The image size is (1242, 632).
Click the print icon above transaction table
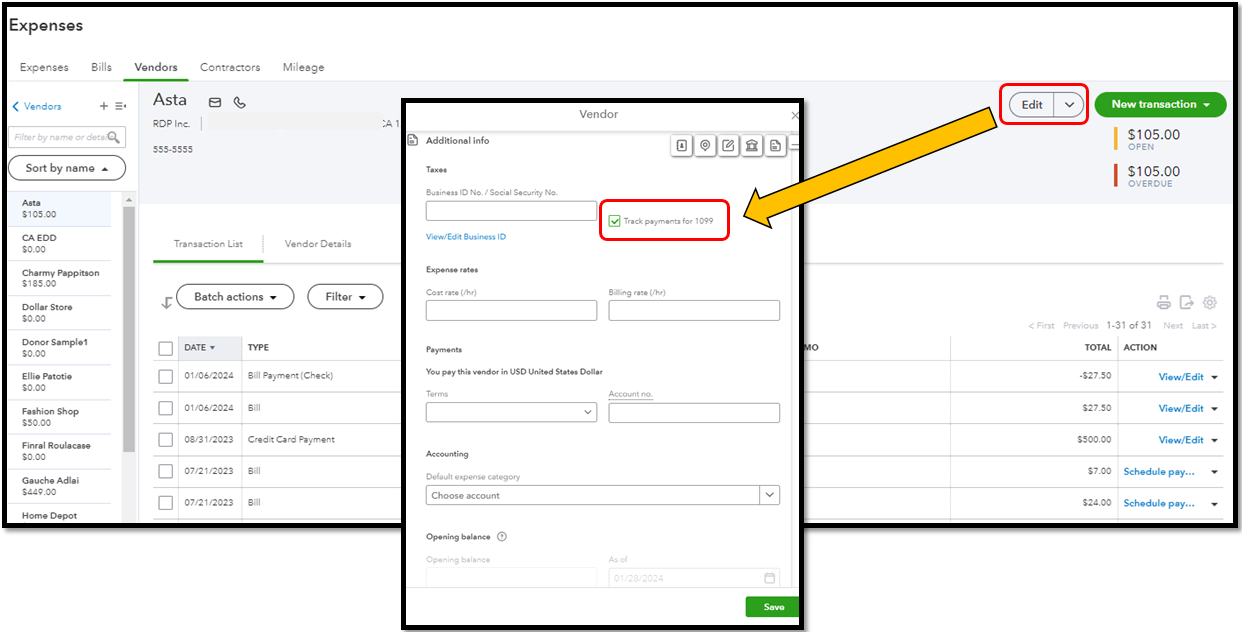(x=1163, y=302)
